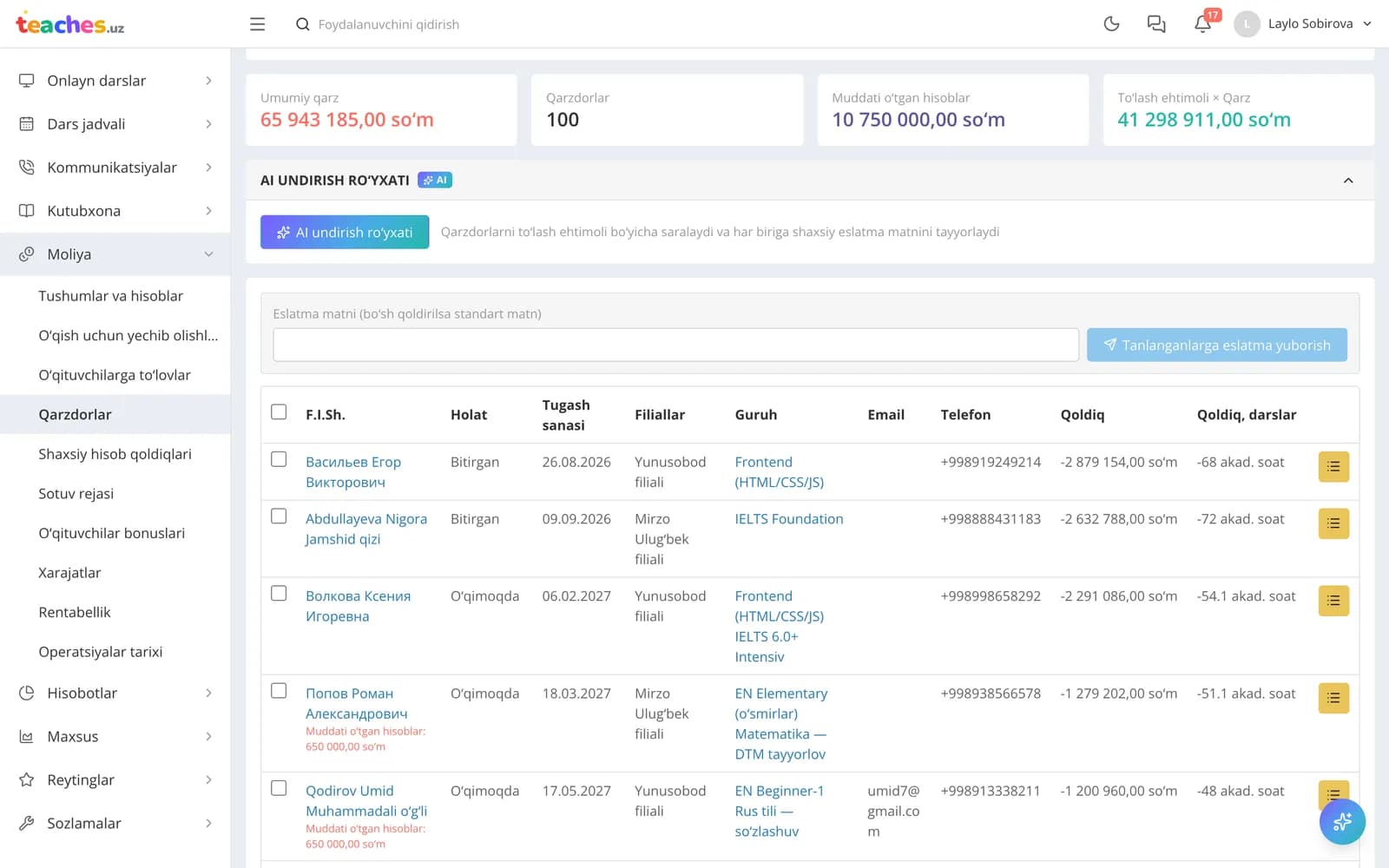
Task: Open the Xarajatlar menu item
Action: [69, 573]
